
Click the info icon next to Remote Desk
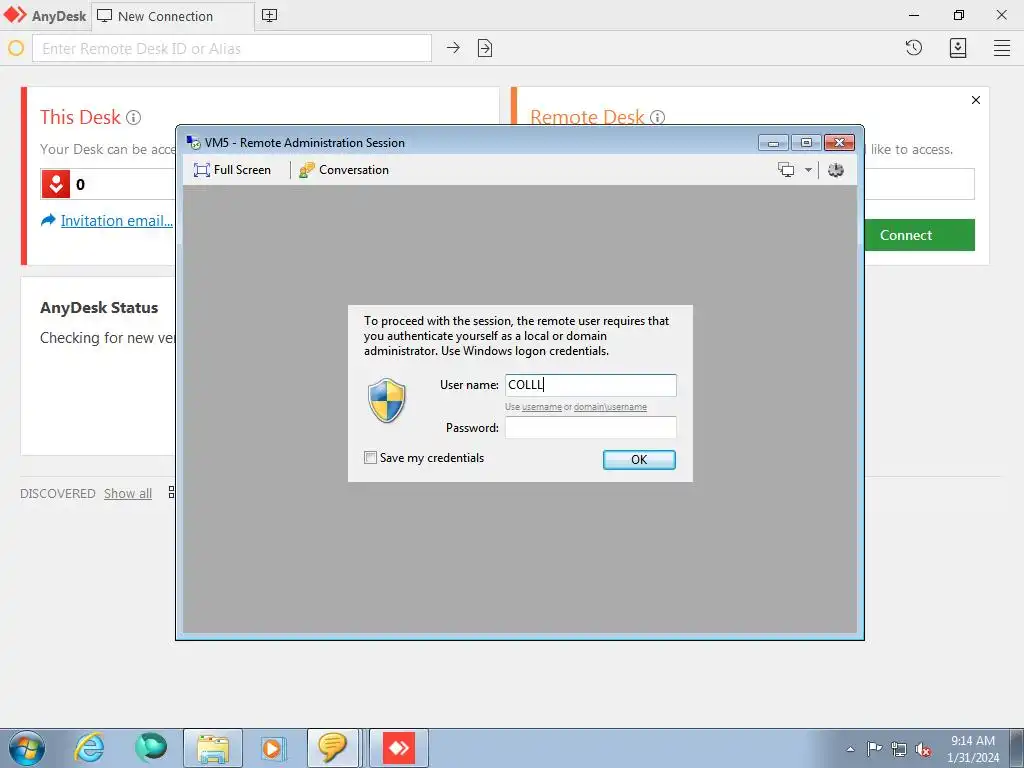pos(658,118)
